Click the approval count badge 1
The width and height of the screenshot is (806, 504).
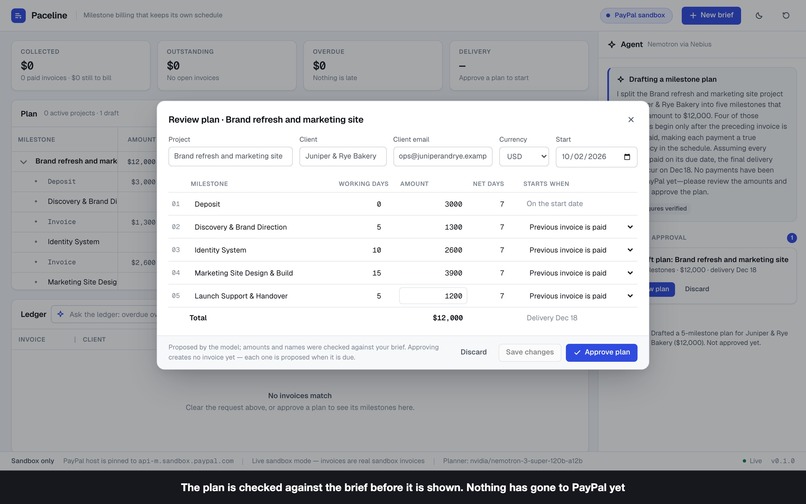[792, 238]
